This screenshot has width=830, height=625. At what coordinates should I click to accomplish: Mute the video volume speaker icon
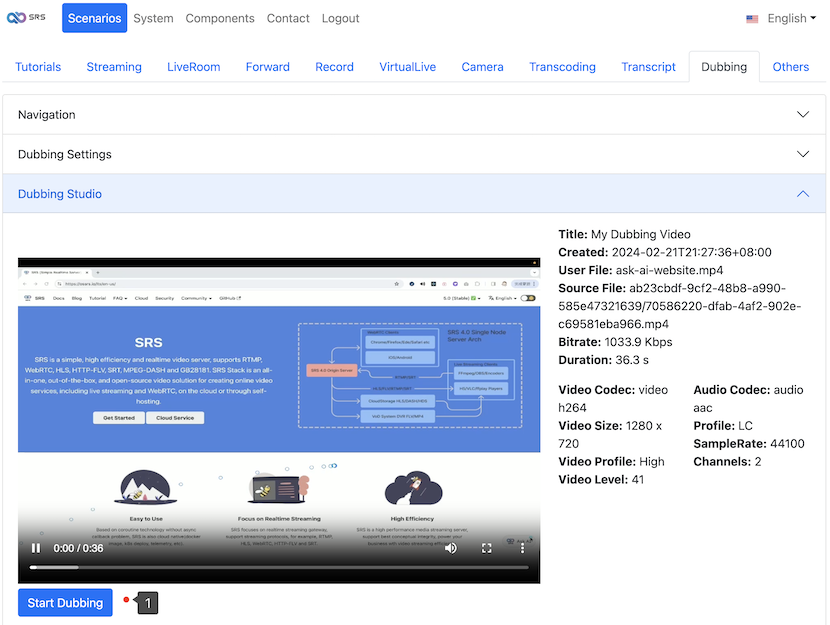pos(451,548)
